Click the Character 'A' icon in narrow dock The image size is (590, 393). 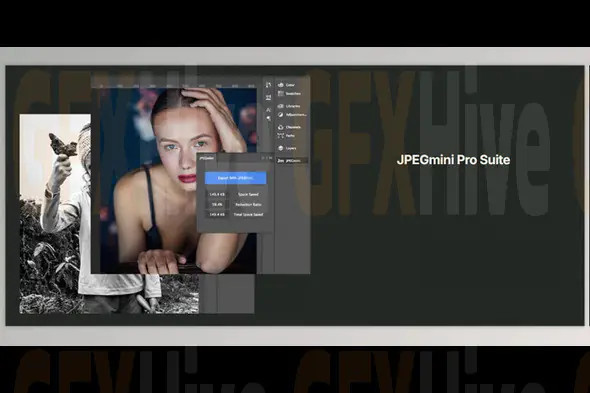click(x=268, y=110)
